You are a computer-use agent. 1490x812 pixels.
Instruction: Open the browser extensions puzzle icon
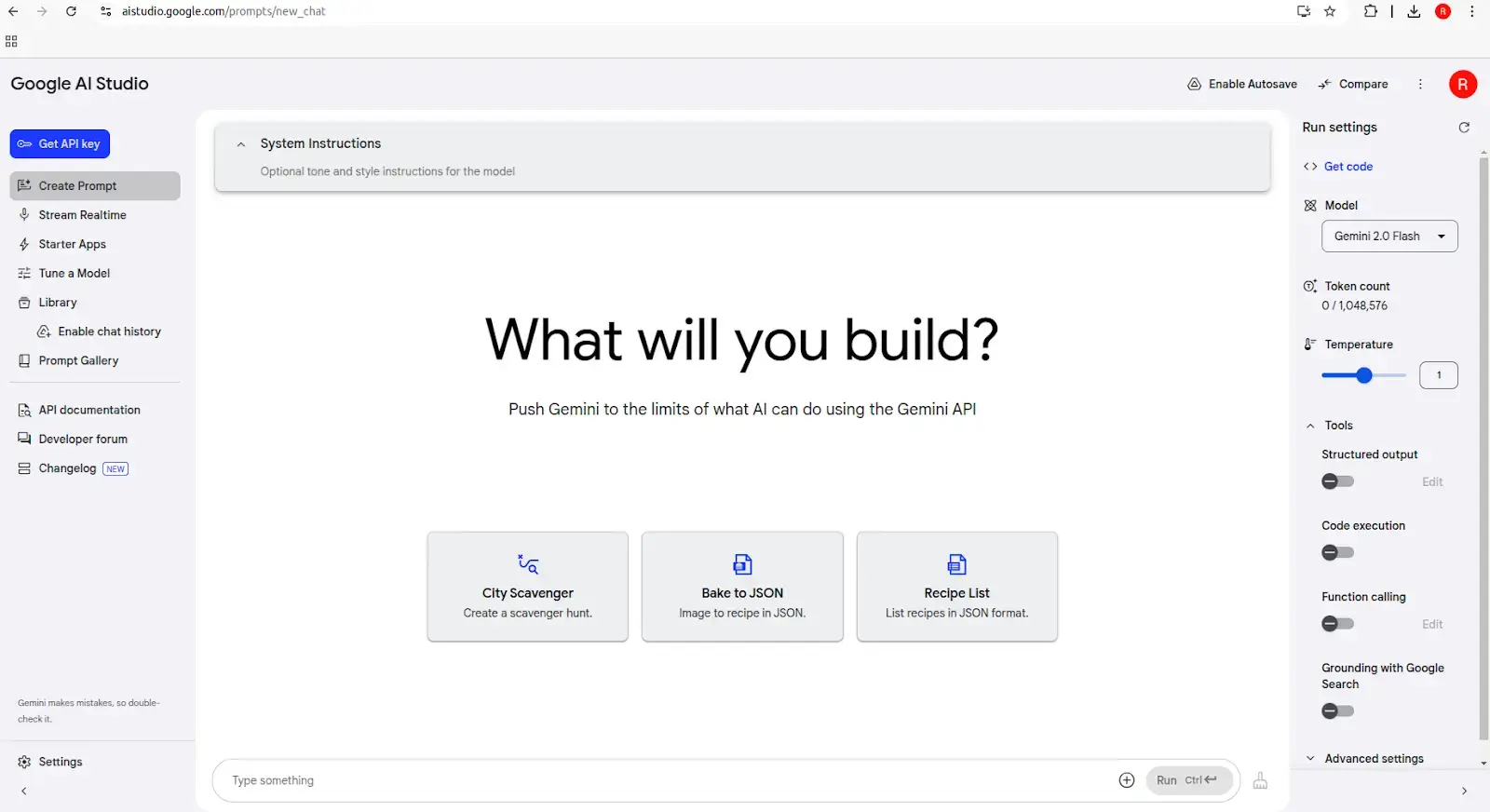point(1371,11)
